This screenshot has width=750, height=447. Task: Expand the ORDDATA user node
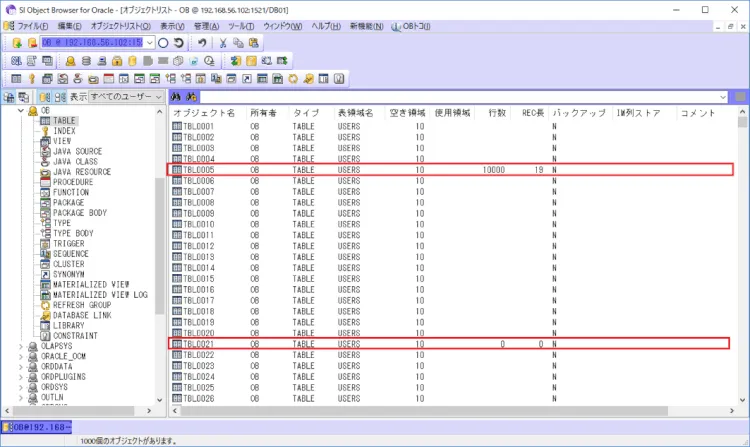21,367
